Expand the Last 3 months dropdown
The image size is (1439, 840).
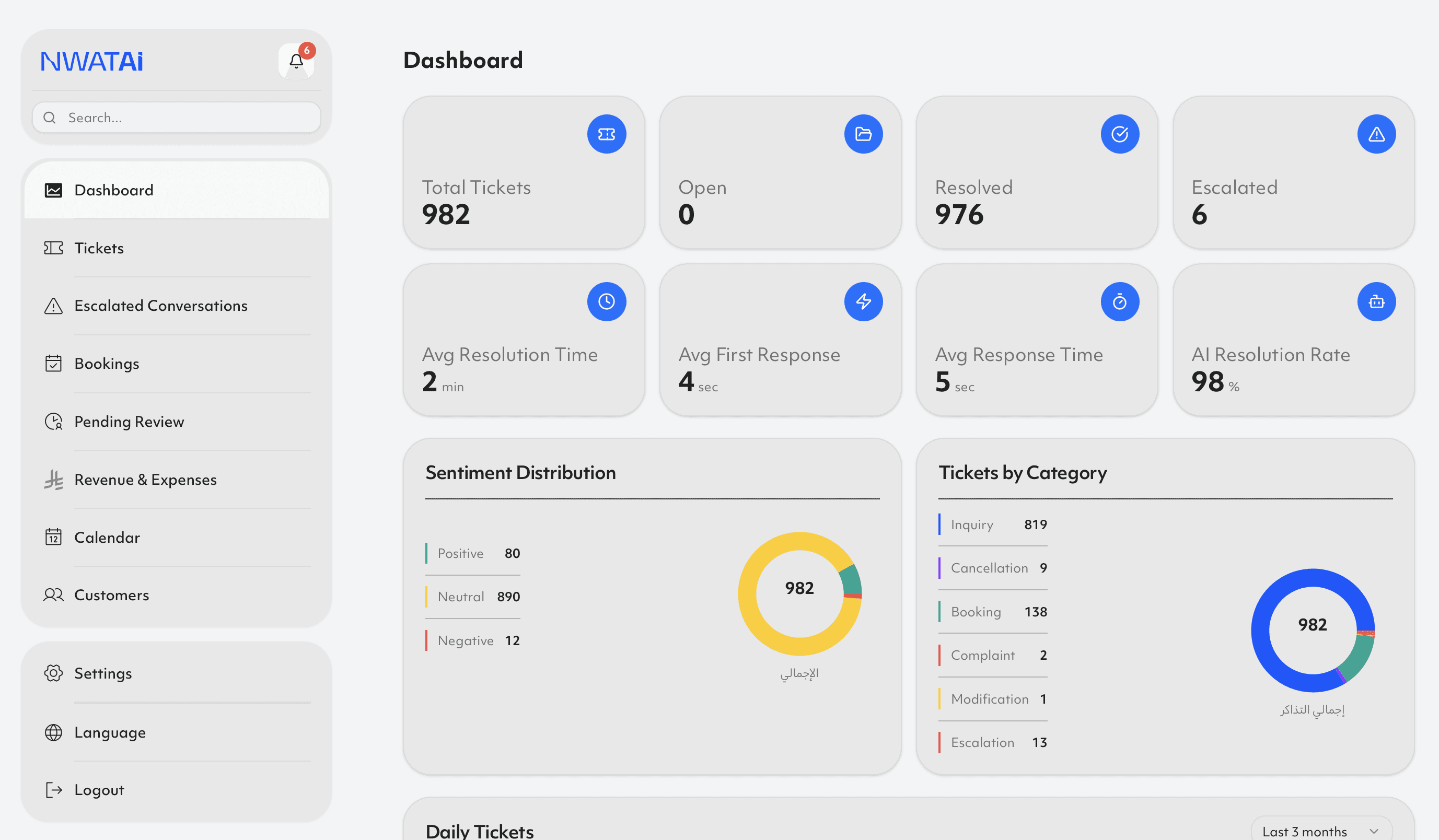click(1320, 831)
